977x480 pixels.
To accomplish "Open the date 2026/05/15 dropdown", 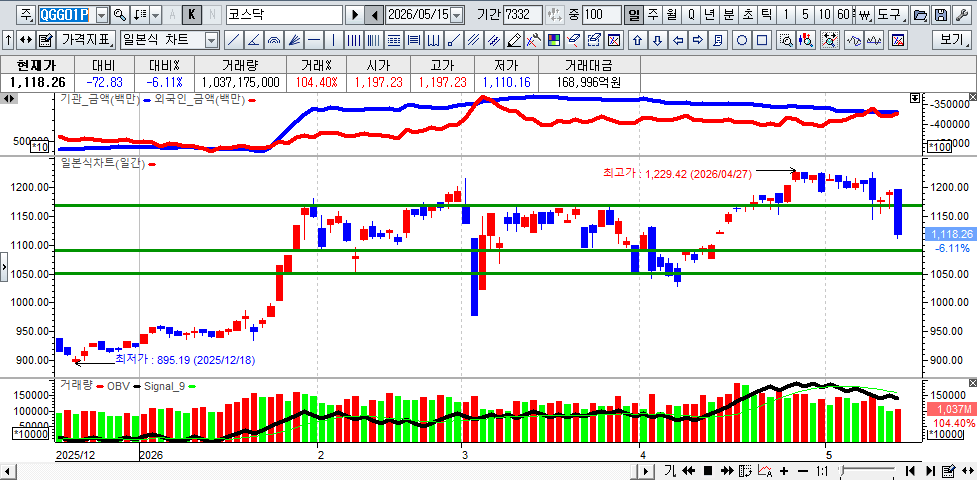I will coord(458,14).
